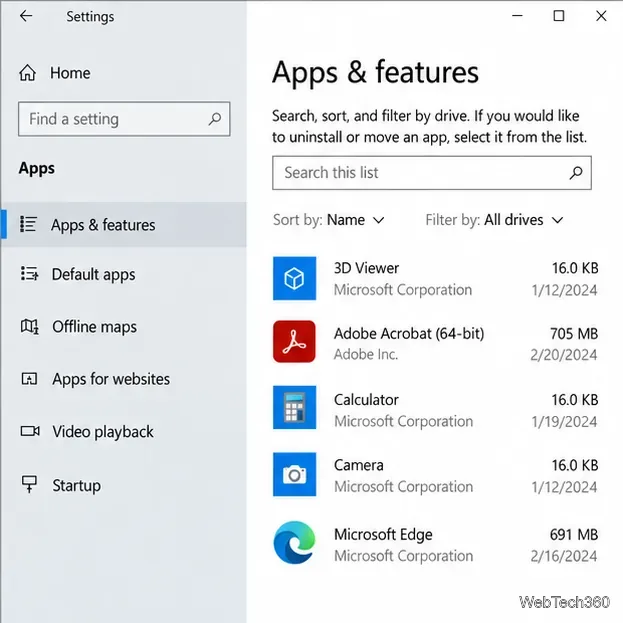Focus the Find a setting field

[124, 119]
